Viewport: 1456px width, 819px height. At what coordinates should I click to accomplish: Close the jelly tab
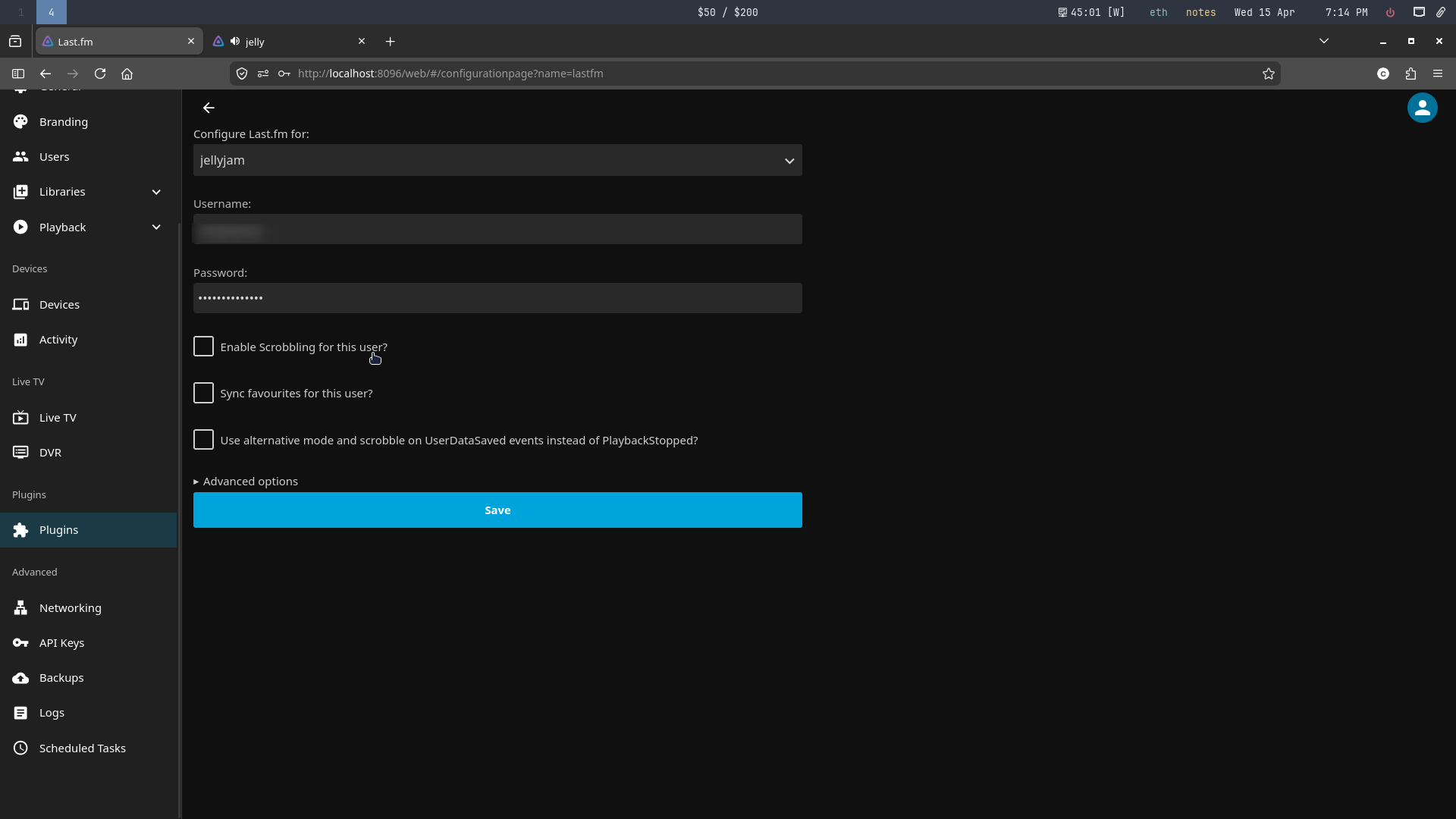point(362,41)
